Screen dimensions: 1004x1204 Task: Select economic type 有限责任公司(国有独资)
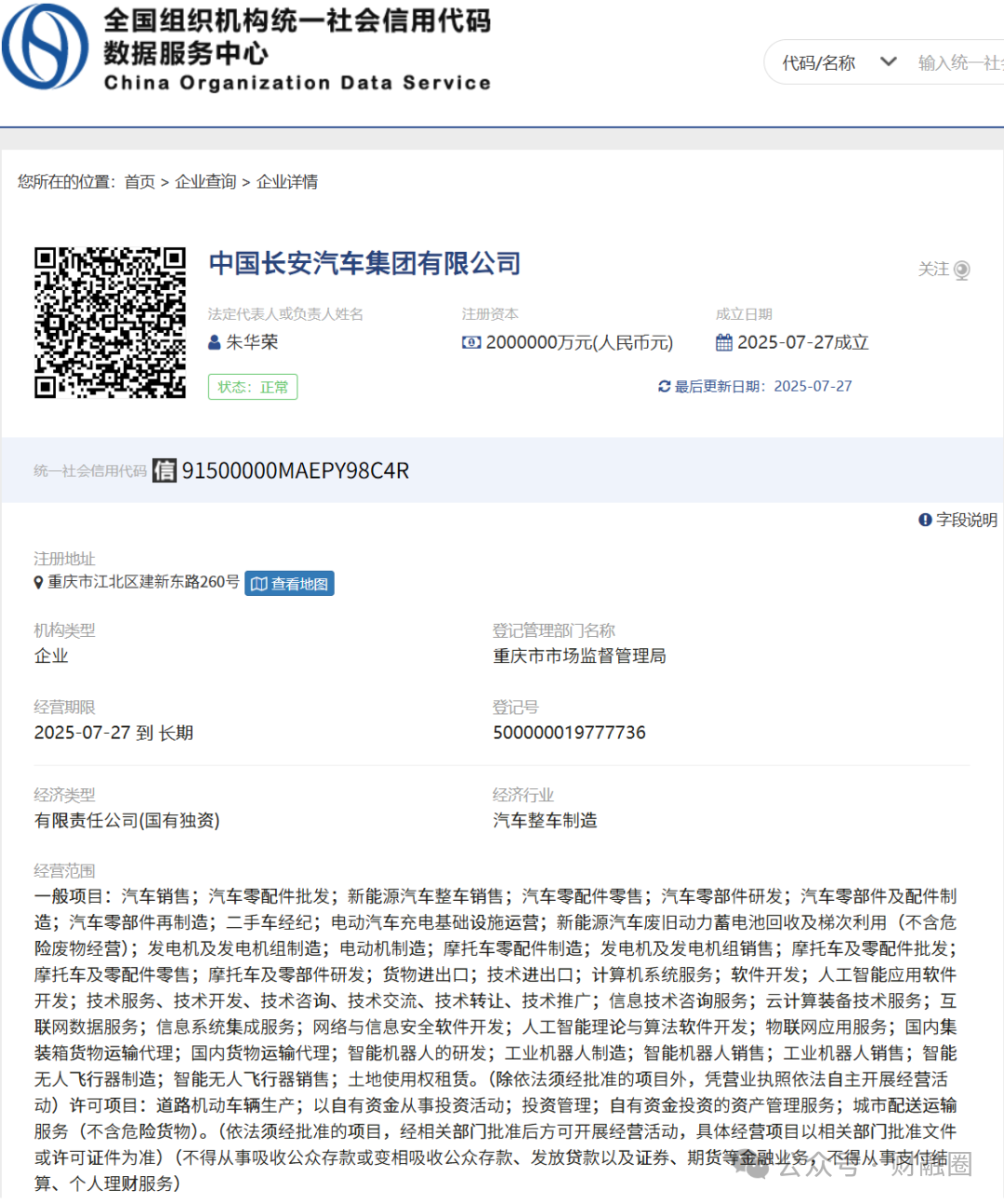[x=127, y=820]
